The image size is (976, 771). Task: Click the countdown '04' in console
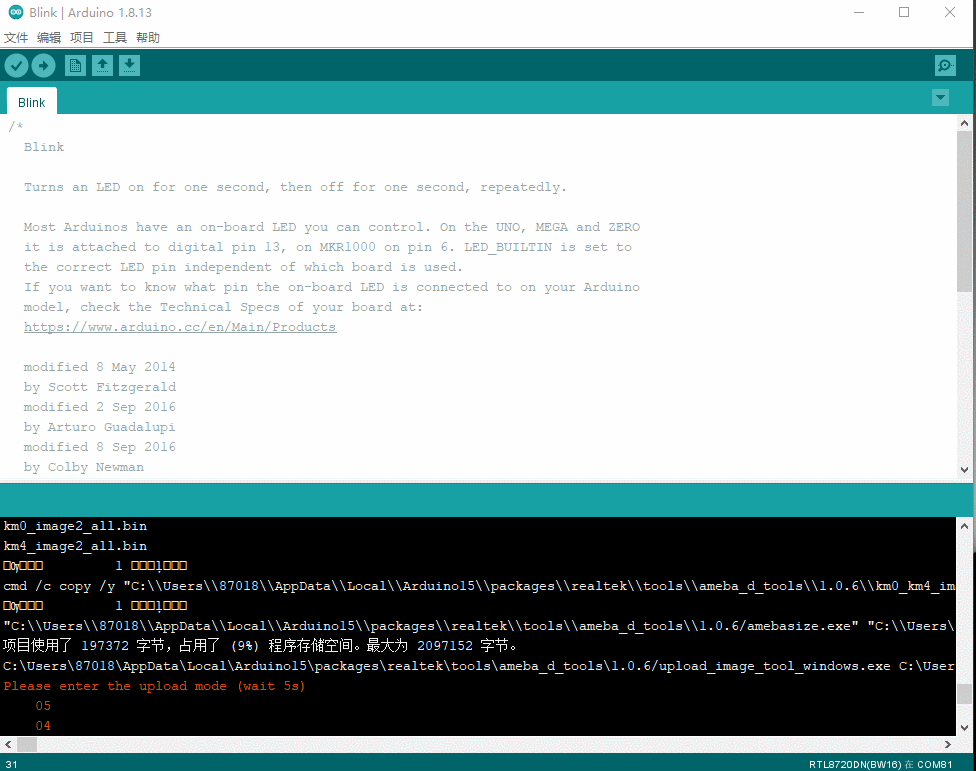point(43,726)
